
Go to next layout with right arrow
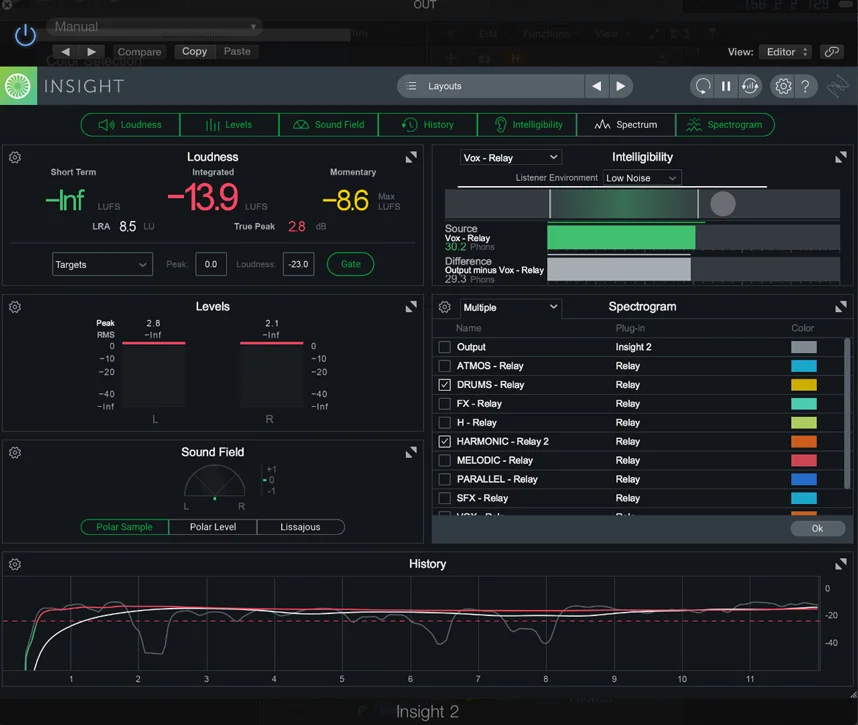(x=621, y=86)
